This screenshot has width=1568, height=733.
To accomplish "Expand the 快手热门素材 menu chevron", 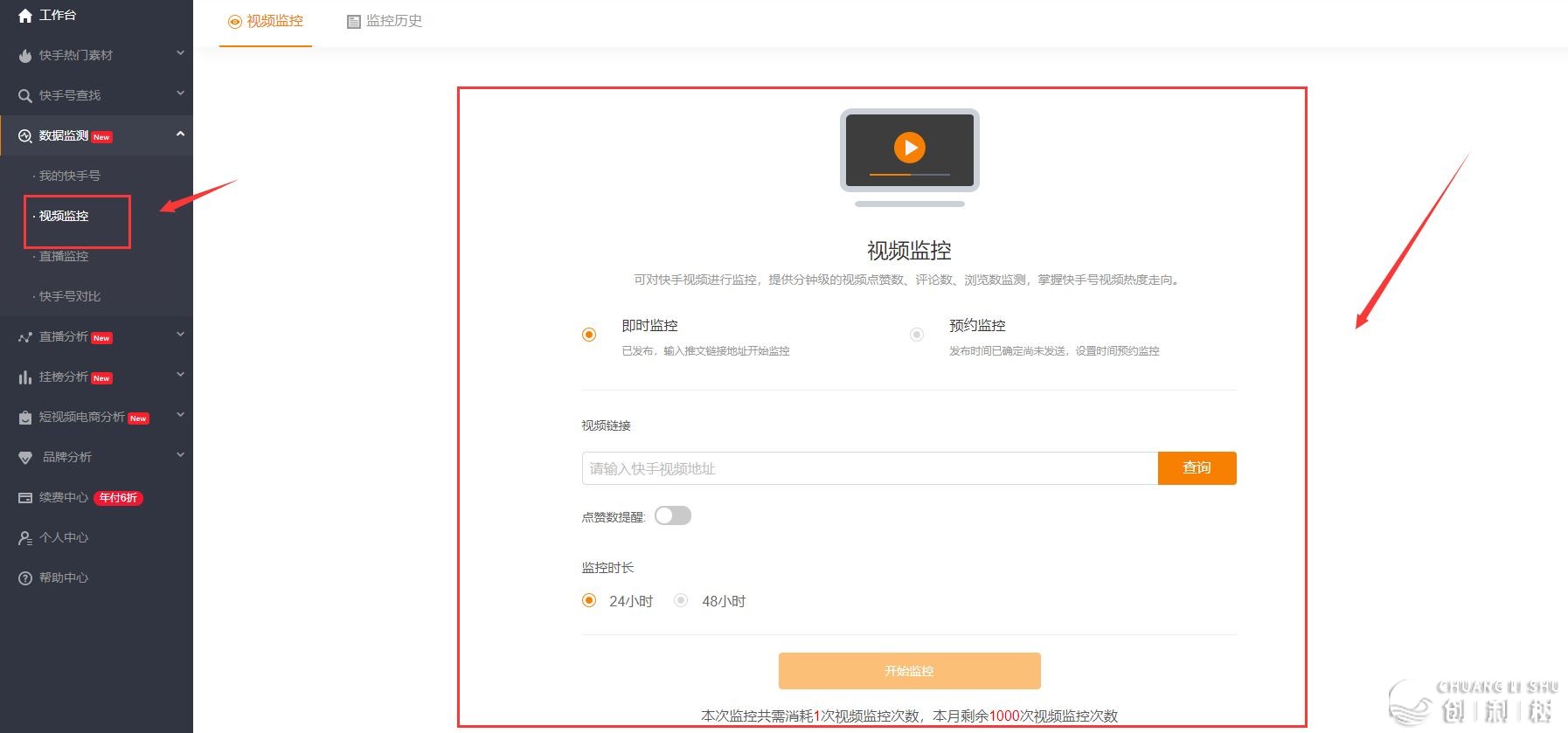I will point(180,53).
